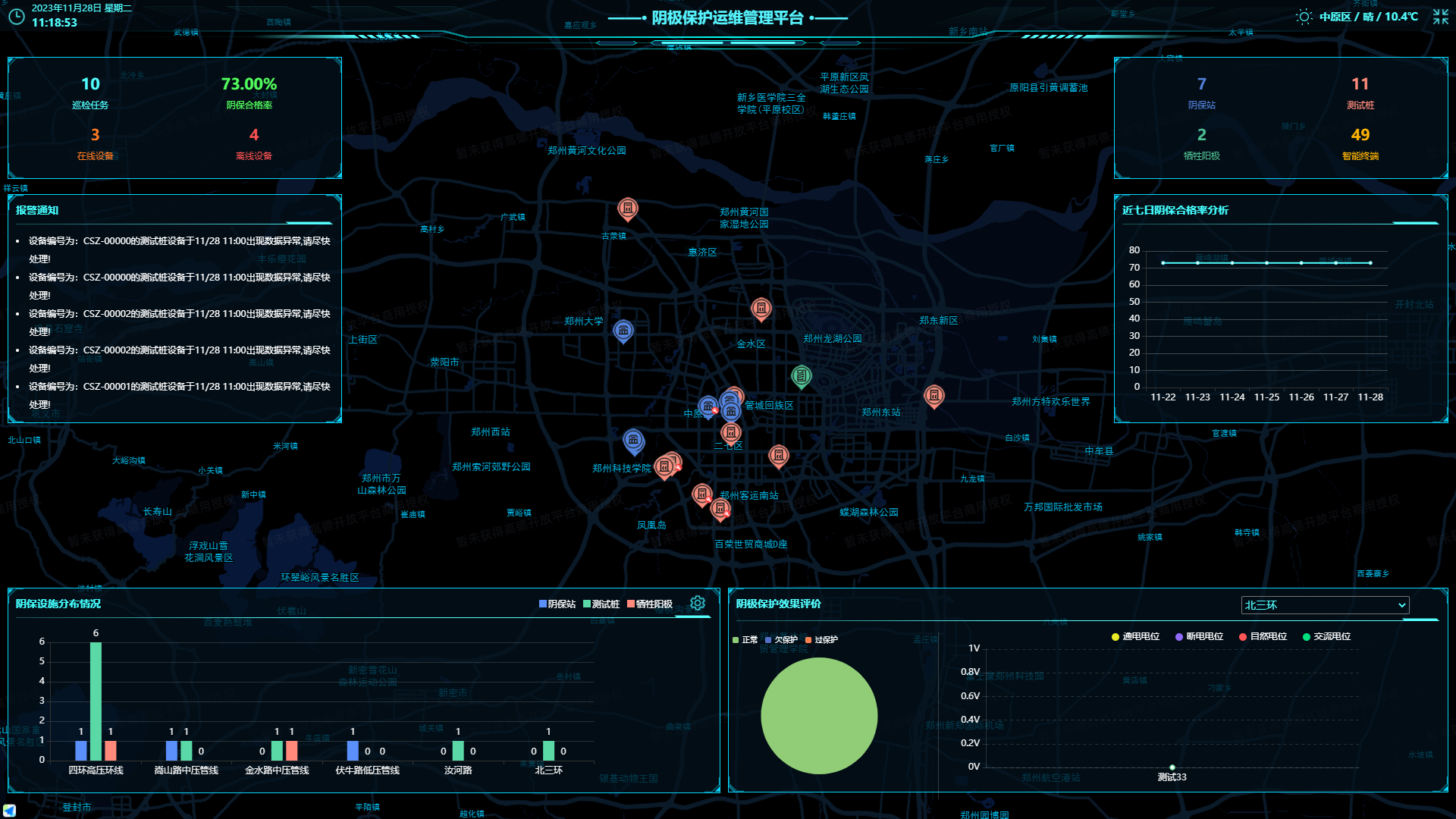Open the red marker east of 郑州东站

pos(934,396)
